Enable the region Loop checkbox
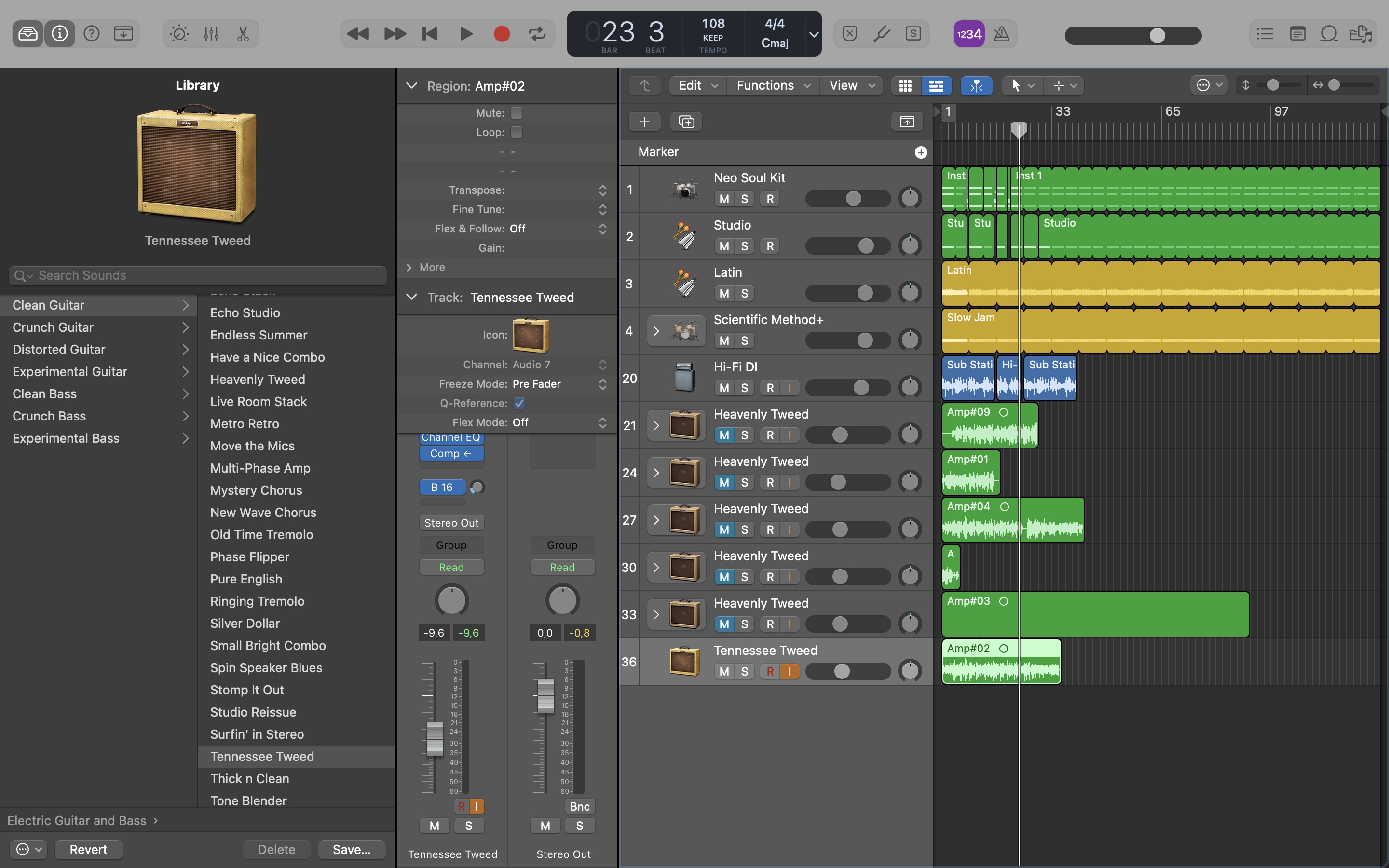Screen dimensions: 1389x868 [517, 133]
